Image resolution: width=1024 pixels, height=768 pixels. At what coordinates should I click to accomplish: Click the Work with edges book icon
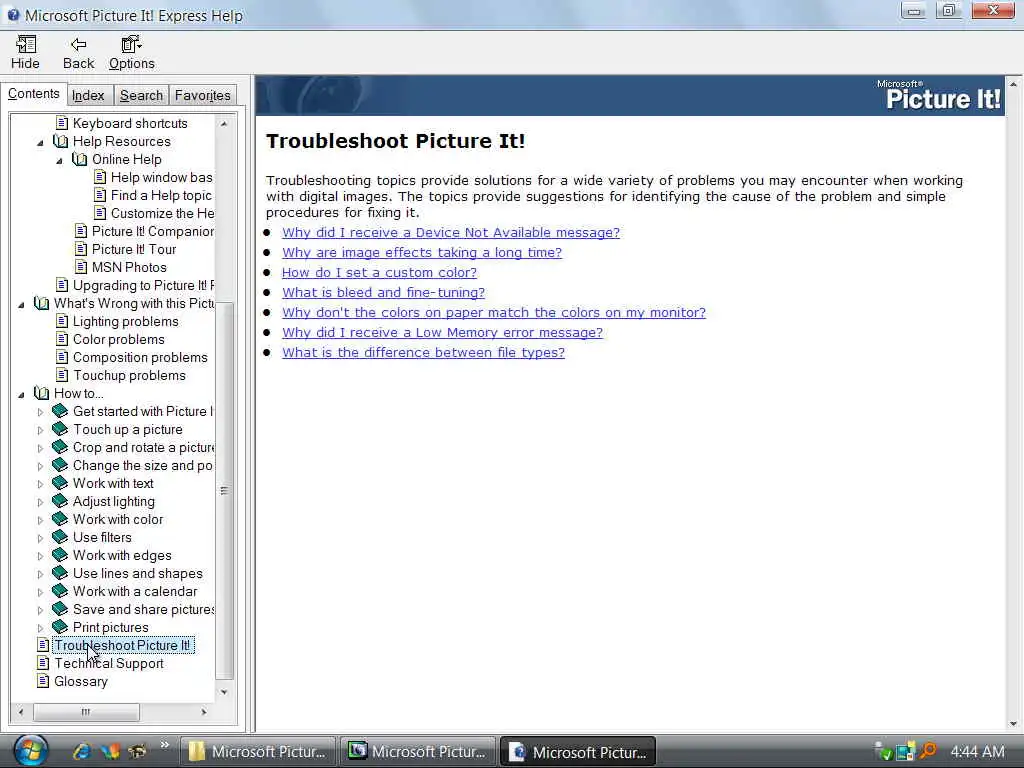[60, 554]
